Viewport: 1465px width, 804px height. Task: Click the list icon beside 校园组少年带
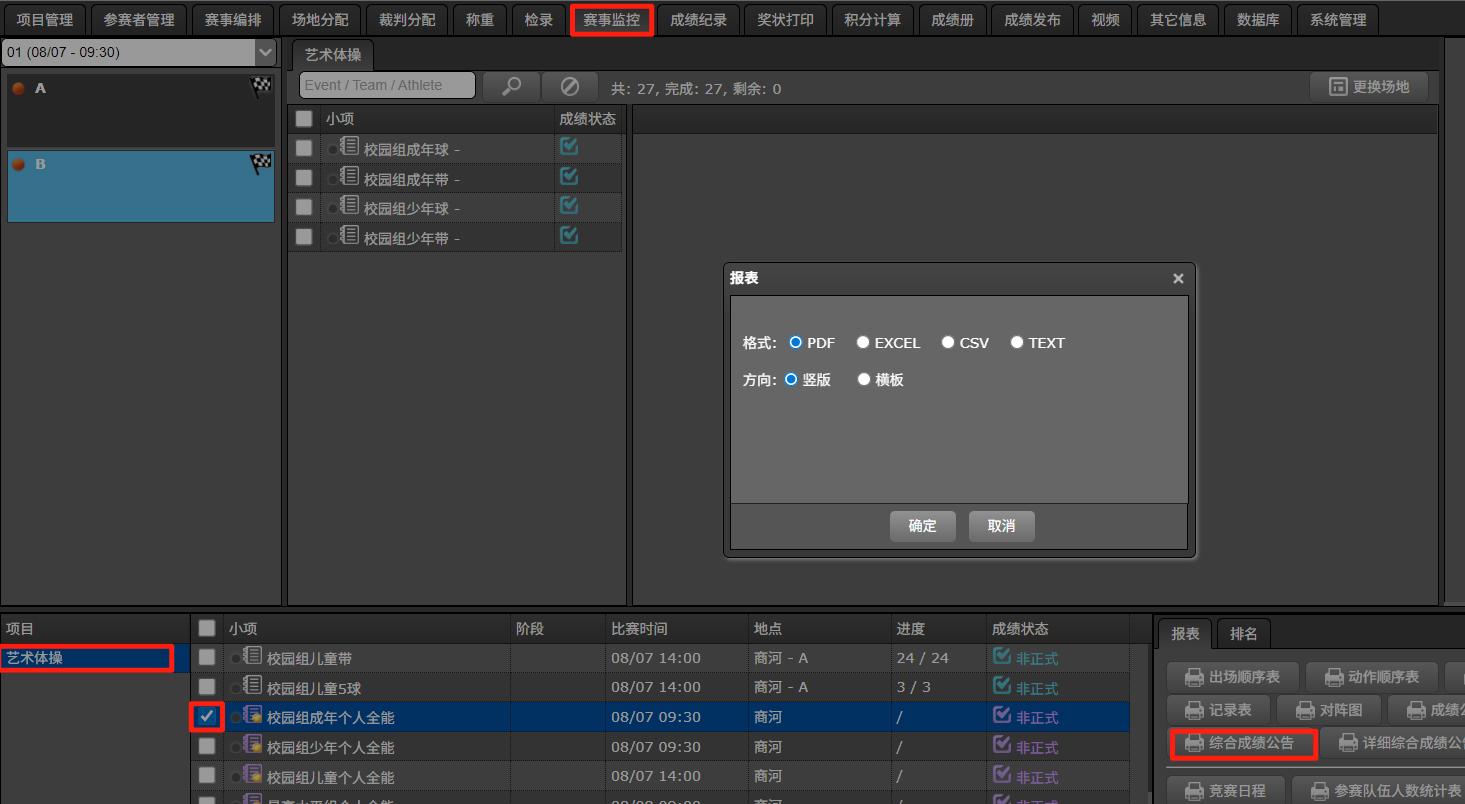coord(350,236)
